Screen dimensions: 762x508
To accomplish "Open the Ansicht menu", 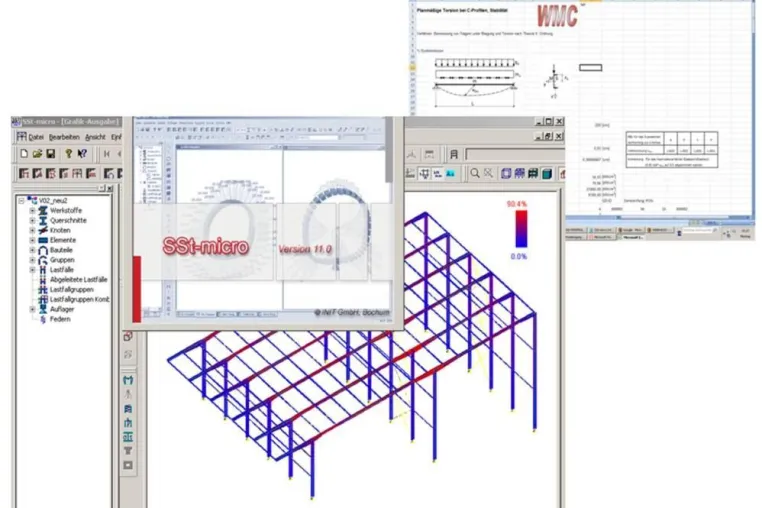I will 95,137.
